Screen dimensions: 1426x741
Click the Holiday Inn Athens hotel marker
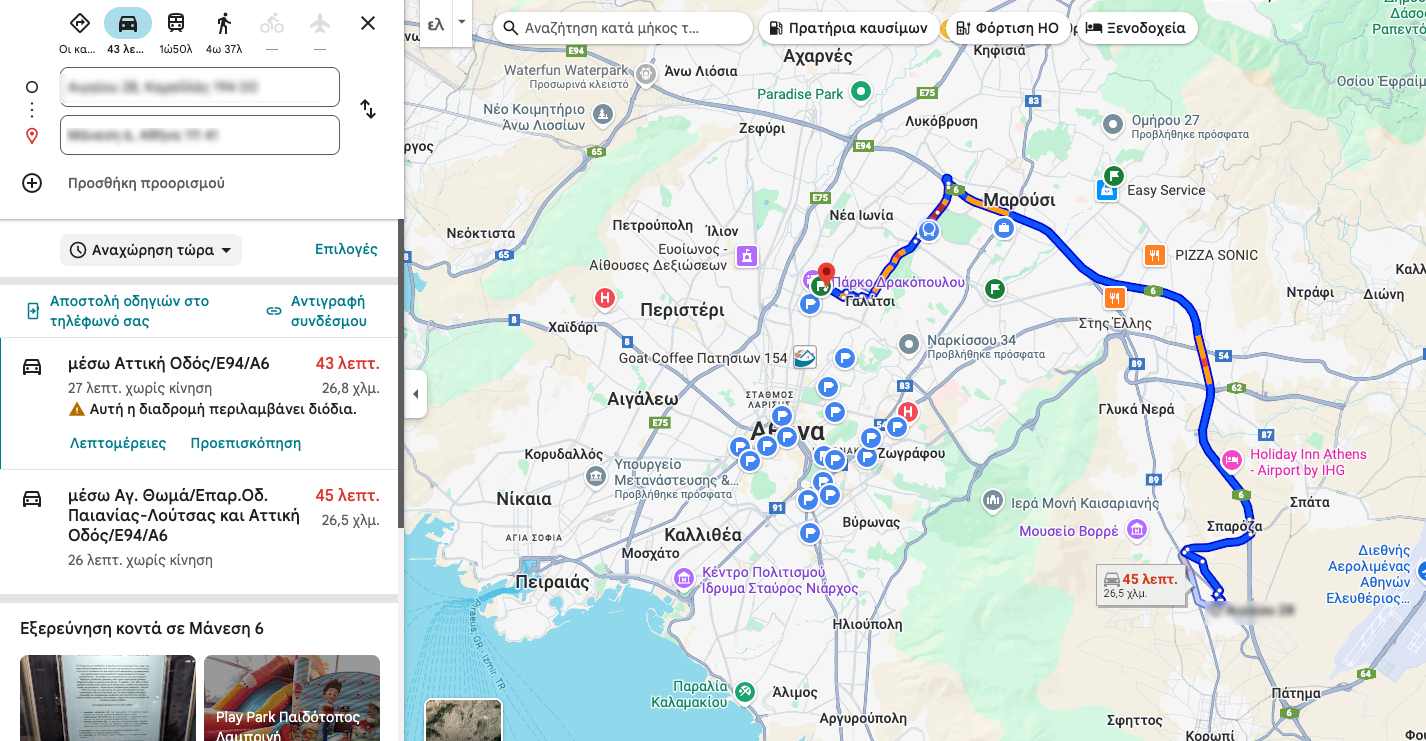[1233, 460]
